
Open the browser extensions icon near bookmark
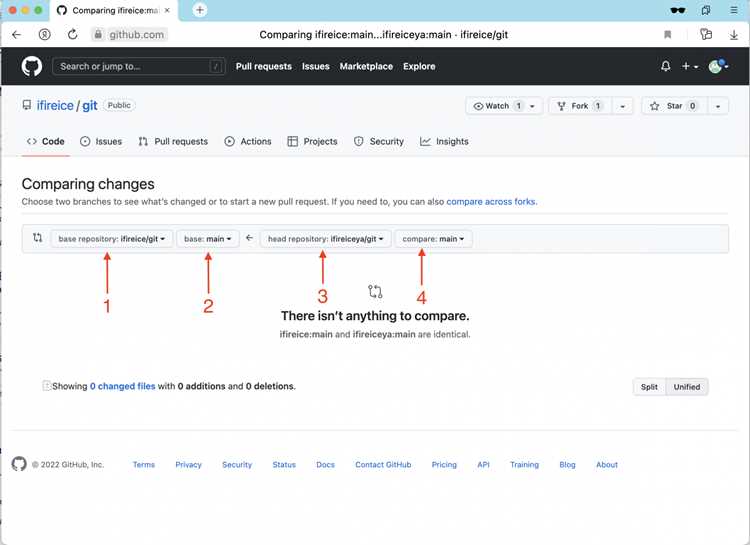pos(706,34)
